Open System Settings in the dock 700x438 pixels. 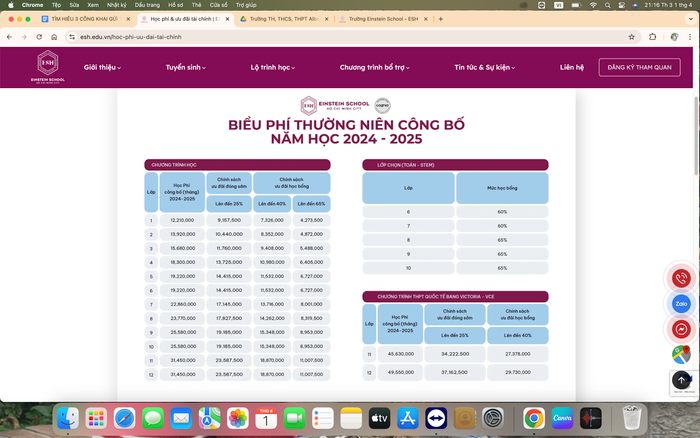coord(493,419)
